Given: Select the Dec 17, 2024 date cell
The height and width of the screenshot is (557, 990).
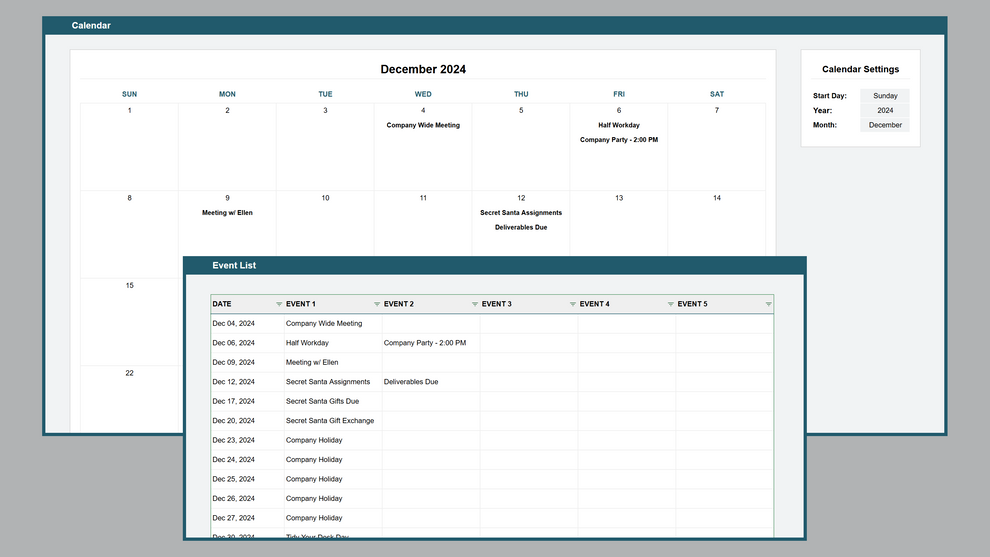Looking at the screenshot, I should point(234,401).
